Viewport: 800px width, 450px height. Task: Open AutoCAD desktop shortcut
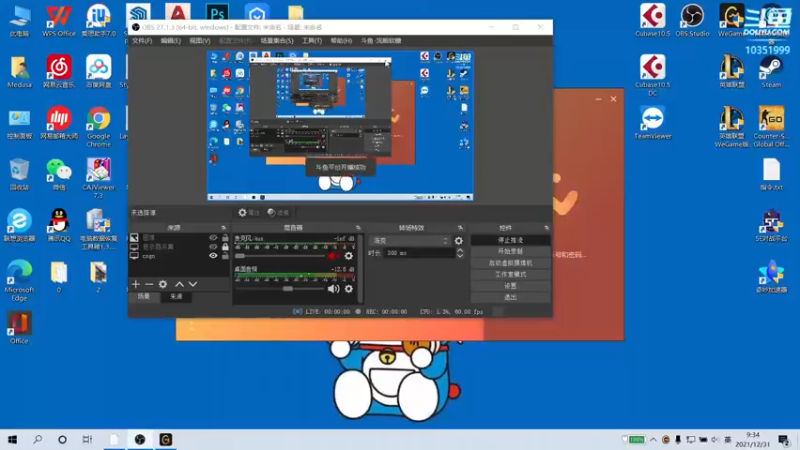(178, 12)
